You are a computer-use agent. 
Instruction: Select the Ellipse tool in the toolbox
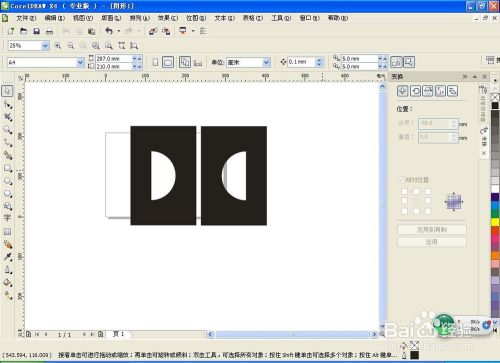tap(8, 181)
